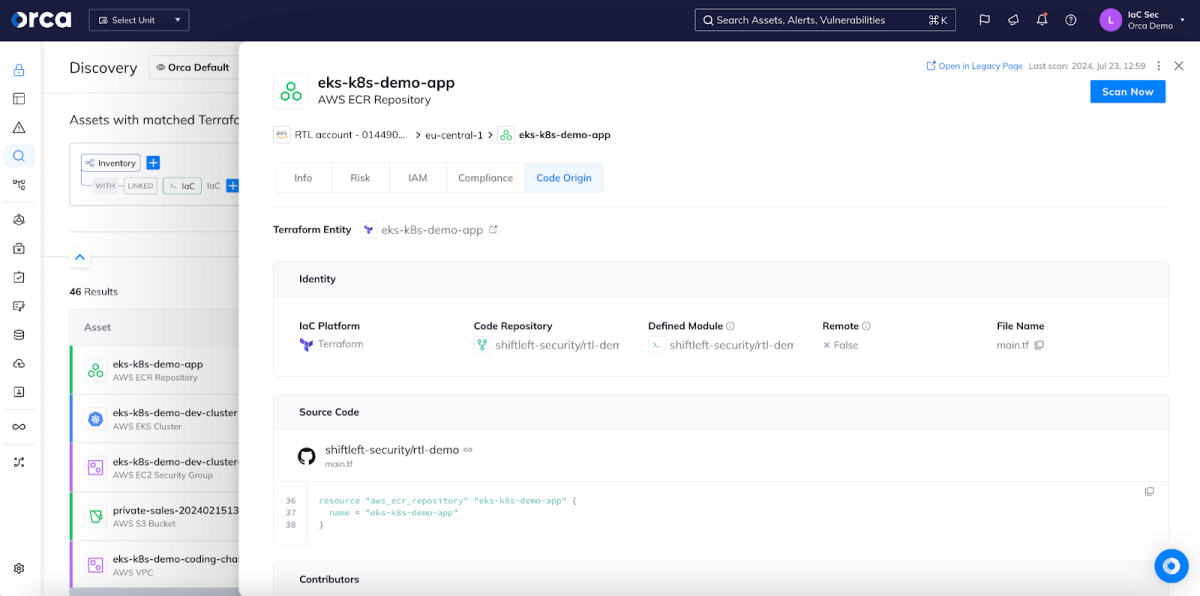Open the hierarchy tree icon in the sidebar

[x=19, y=185]
